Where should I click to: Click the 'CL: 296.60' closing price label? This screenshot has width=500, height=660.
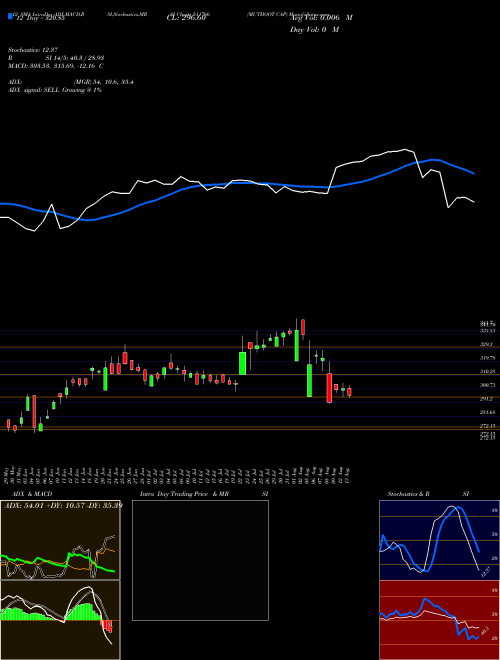pyautogui.click(x=186, y=18)
